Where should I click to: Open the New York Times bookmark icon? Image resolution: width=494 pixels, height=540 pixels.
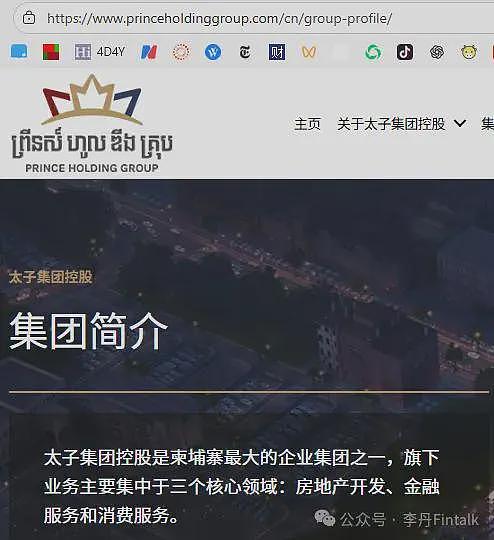click(245, 52)
